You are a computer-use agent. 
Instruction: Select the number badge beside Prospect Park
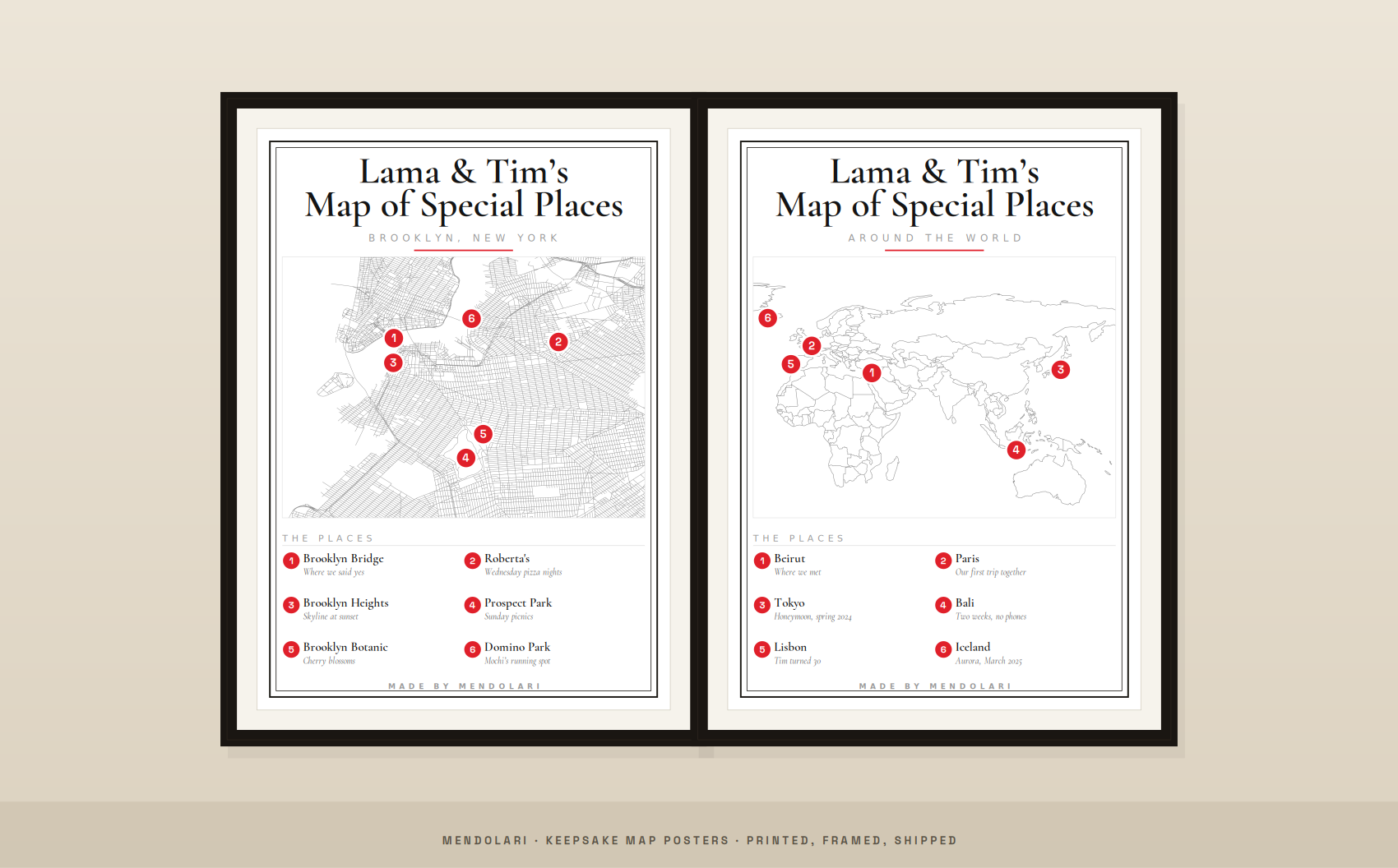[472, 605]
